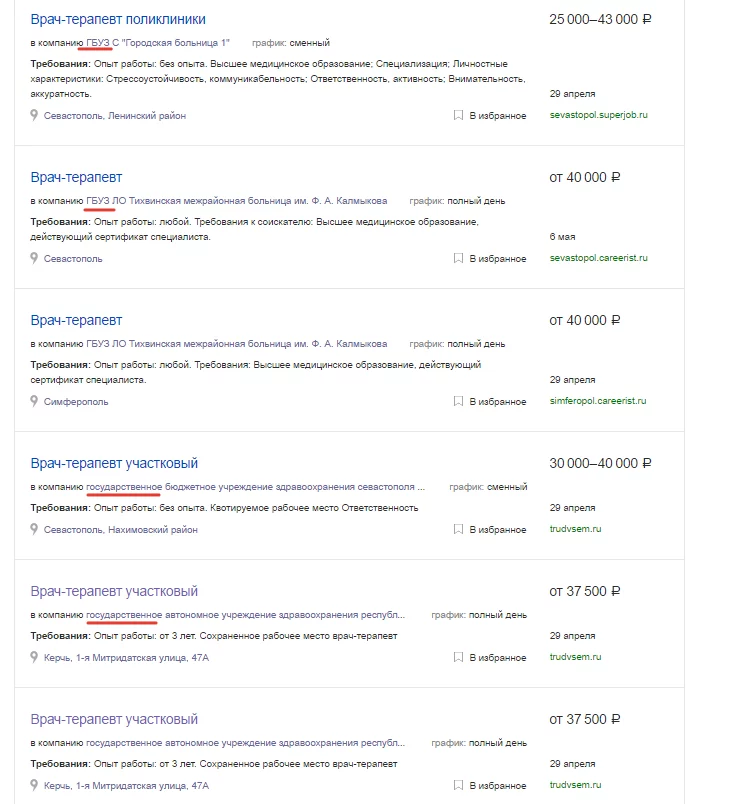729x804 pixels.
Task: Bookmark the "Врач-терапевт поликлиники" vacancy icon
Action: coord(458,116)
